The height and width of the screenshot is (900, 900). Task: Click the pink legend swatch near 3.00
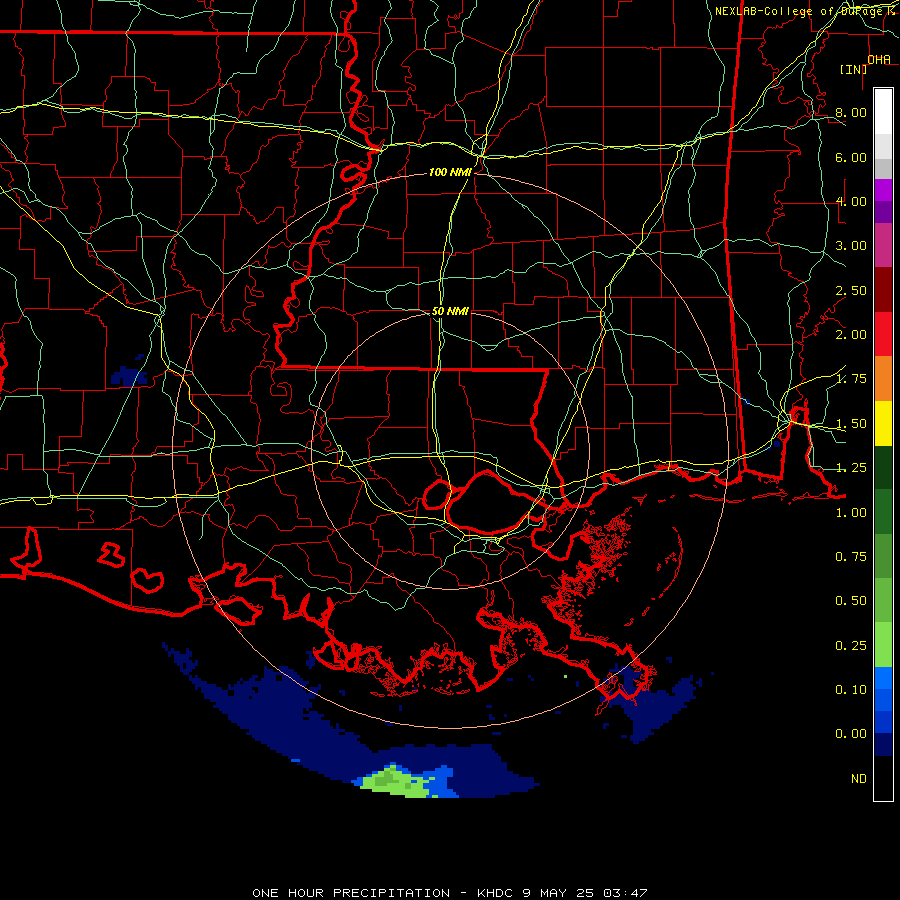(883, 245)
